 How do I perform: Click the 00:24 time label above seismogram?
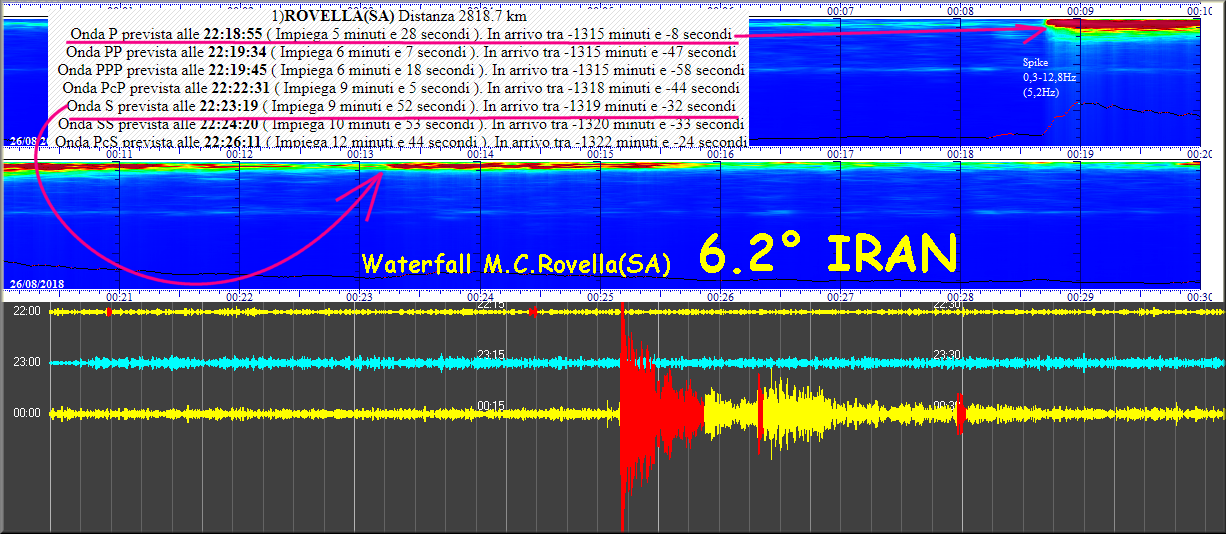[481, 297]
